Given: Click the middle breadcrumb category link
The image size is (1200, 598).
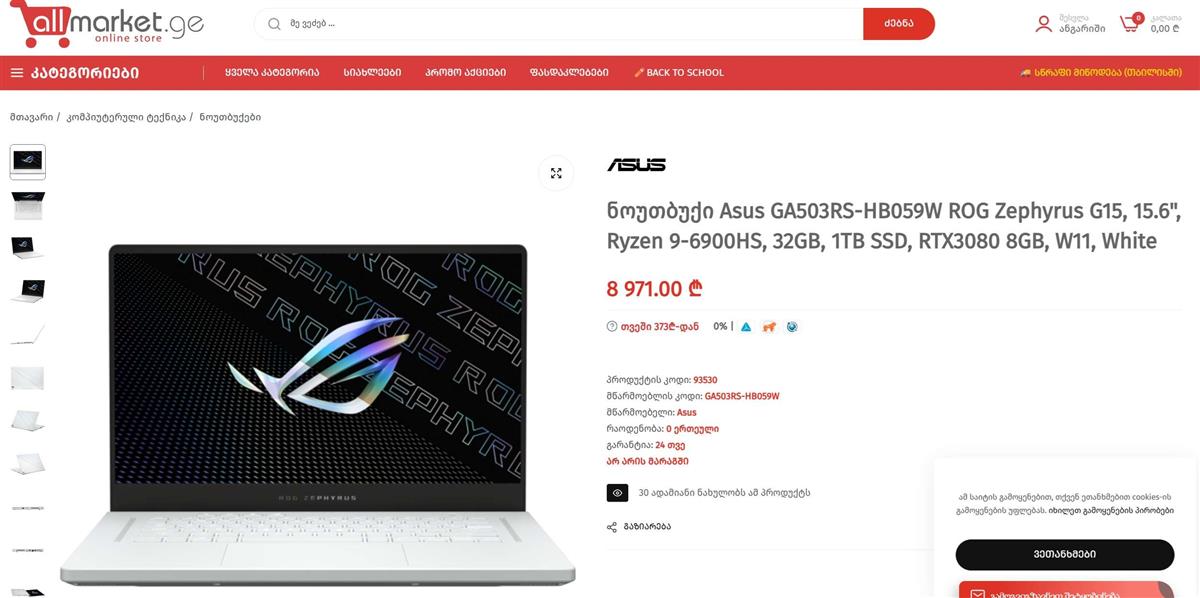Looking at the screenshot, I should click(x=126, y=117).
